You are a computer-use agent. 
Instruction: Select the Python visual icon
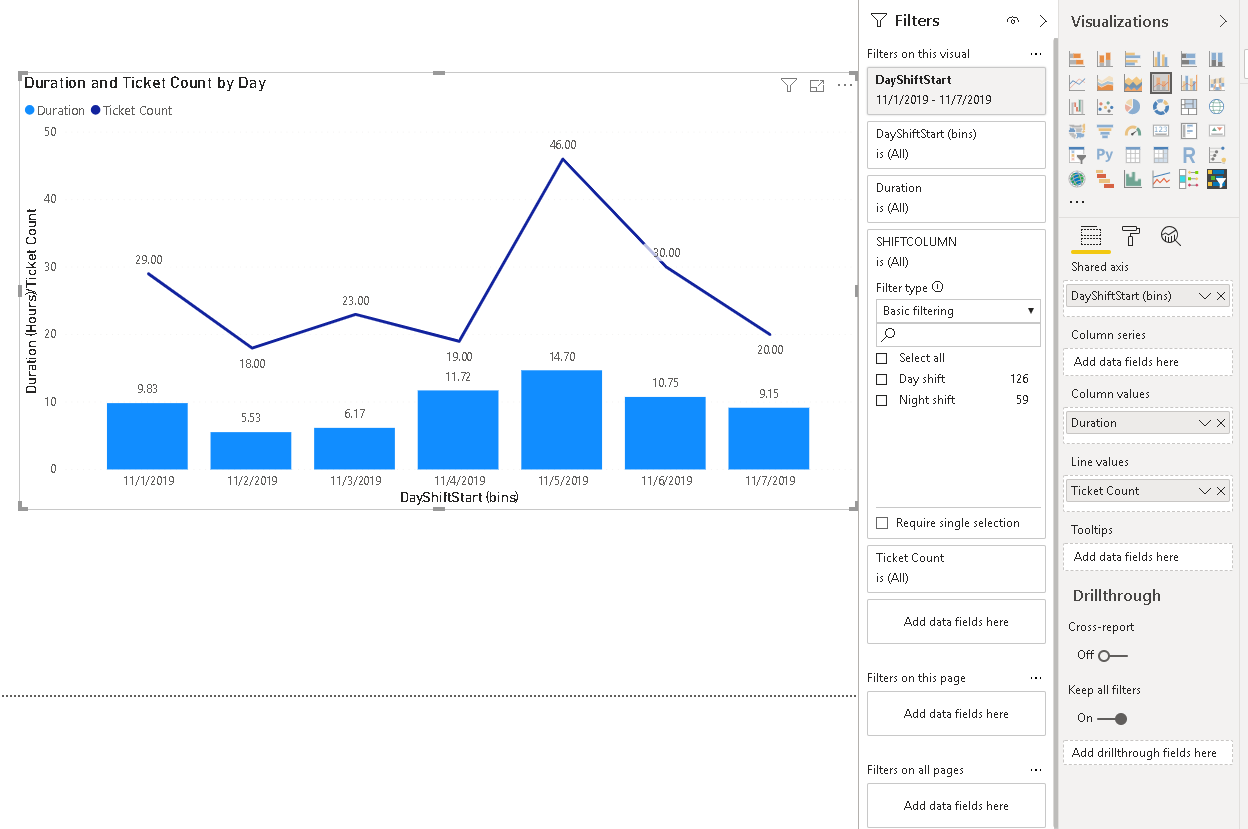pyautogui.click(x=1105, y=155)
